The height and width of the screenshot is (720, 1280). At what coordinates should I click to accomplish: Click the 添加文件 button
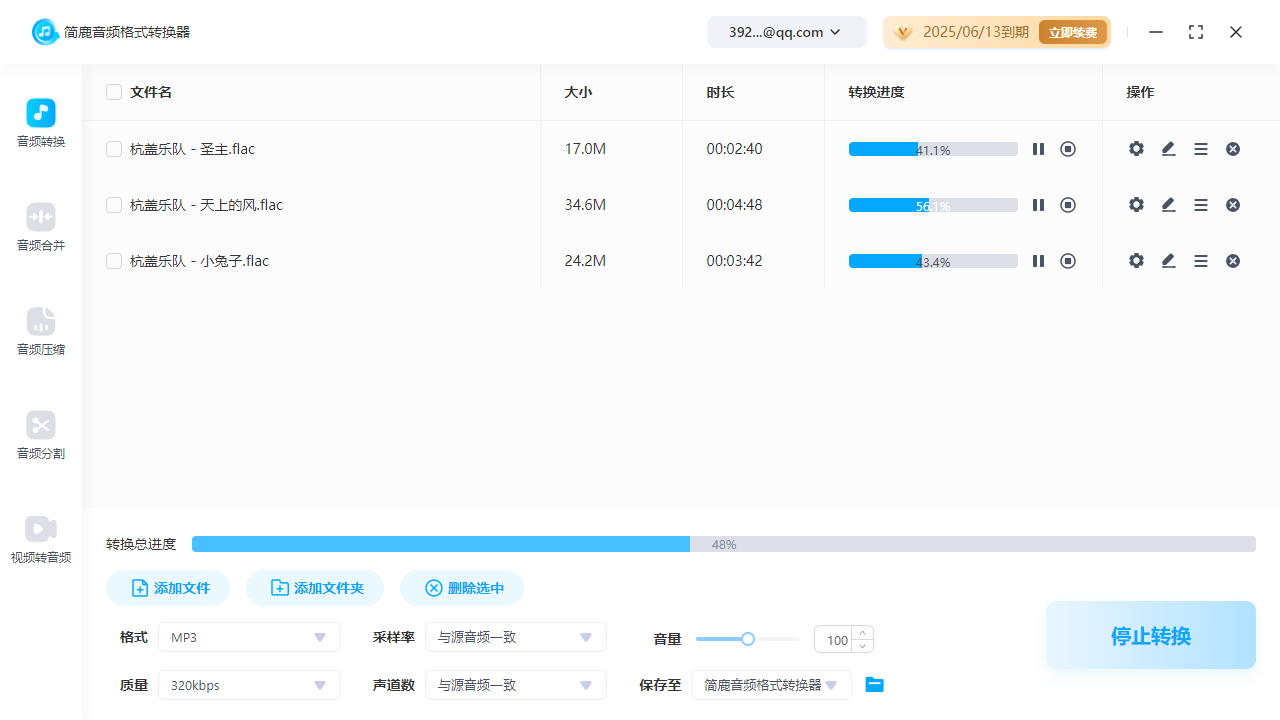pyautogui.click(x=168, y=588)
